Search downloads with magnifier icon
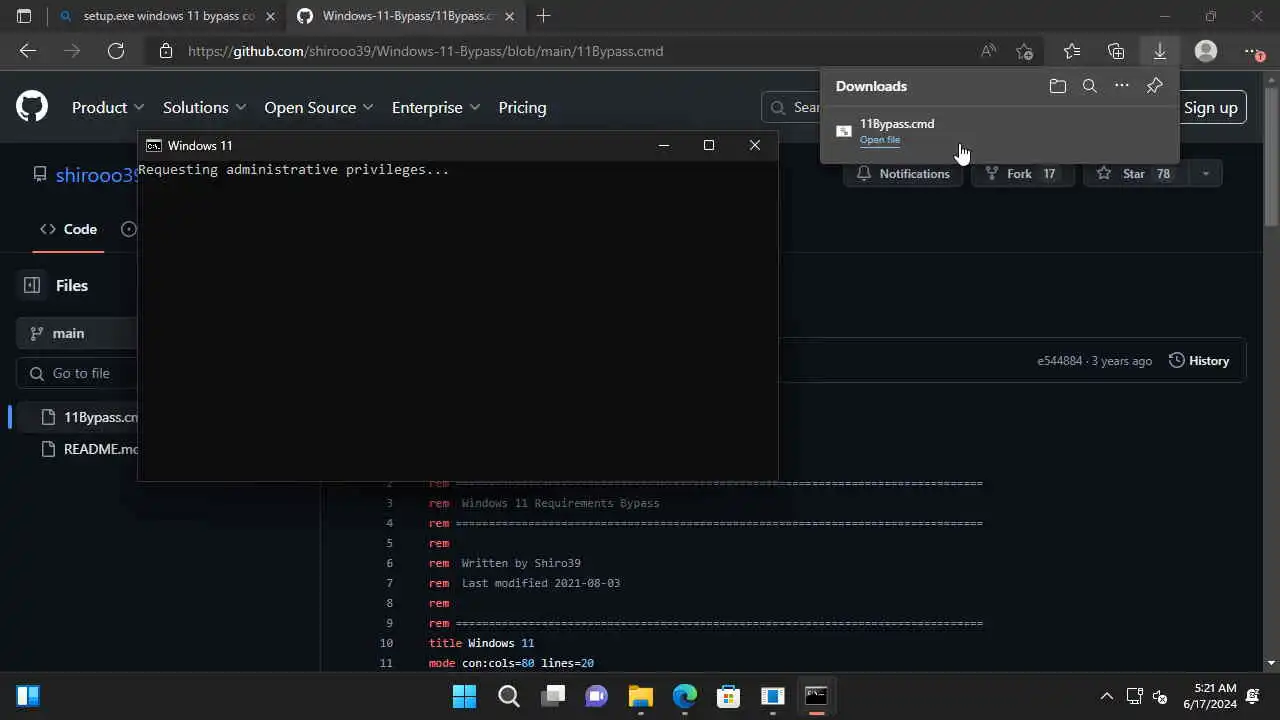This screenshot has height=720, width=1280. coord(1090,86)
